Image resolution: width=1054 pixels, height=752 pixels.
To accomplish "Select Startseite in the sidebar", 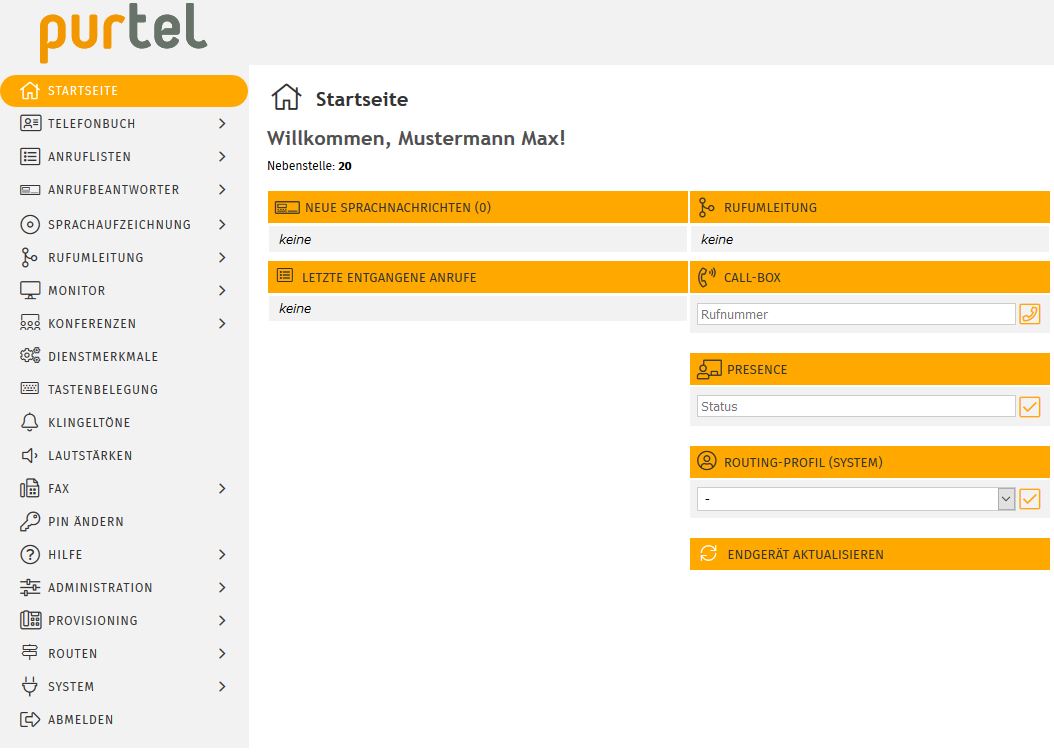I will click(83, 90).
